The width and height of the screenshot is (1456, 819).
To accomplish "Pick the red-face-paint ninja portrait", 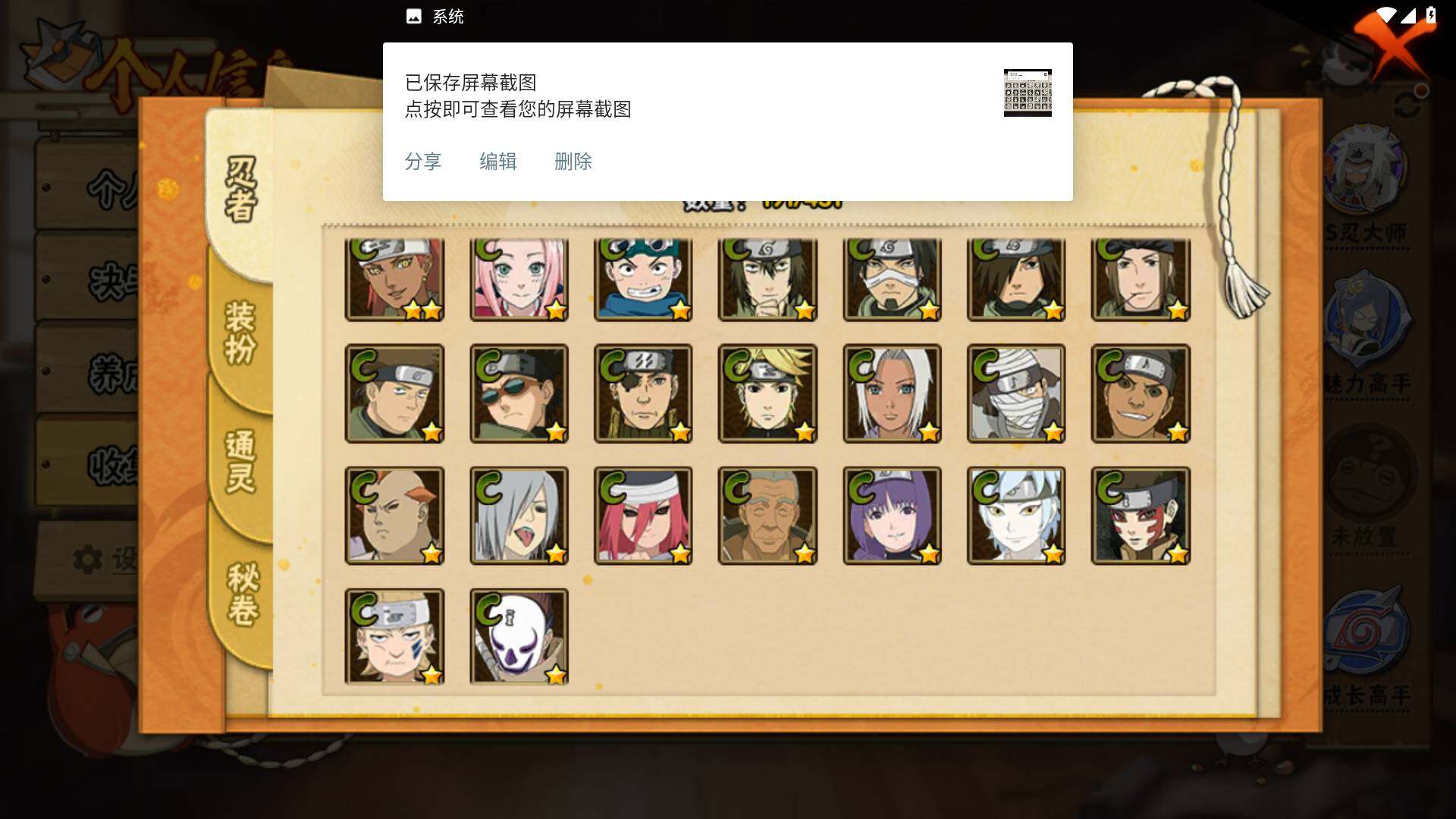I will click(x=1141, y=516).
